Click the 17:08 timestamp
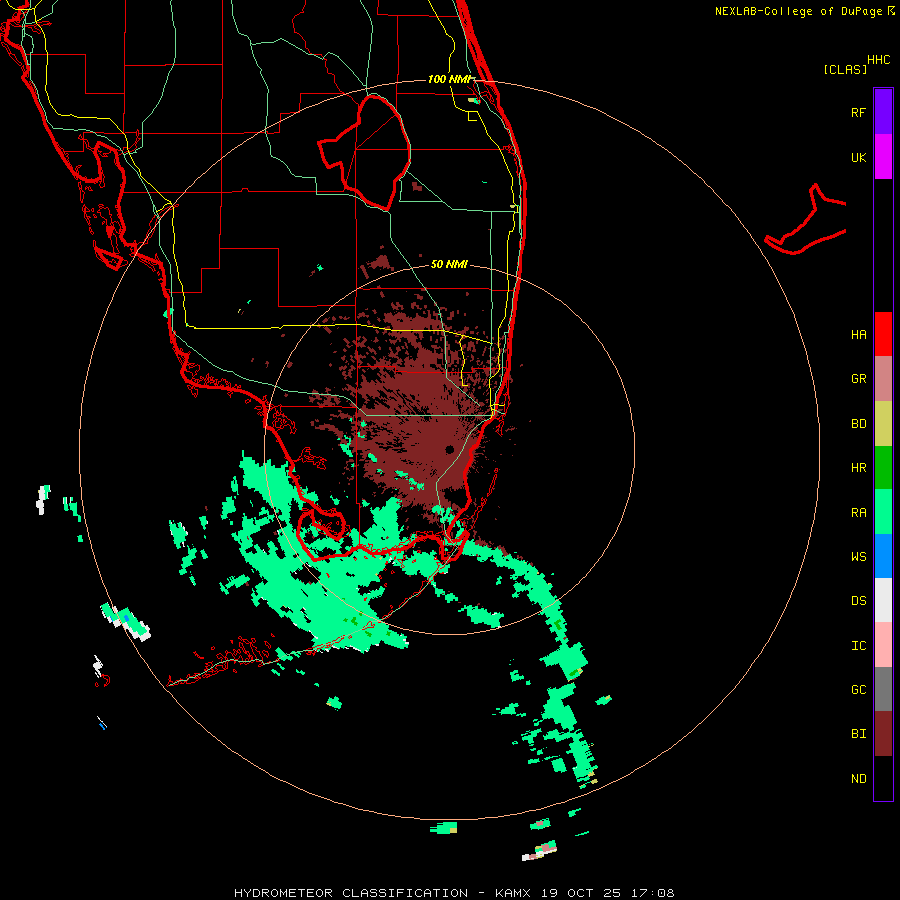 [x=653, y=893]
